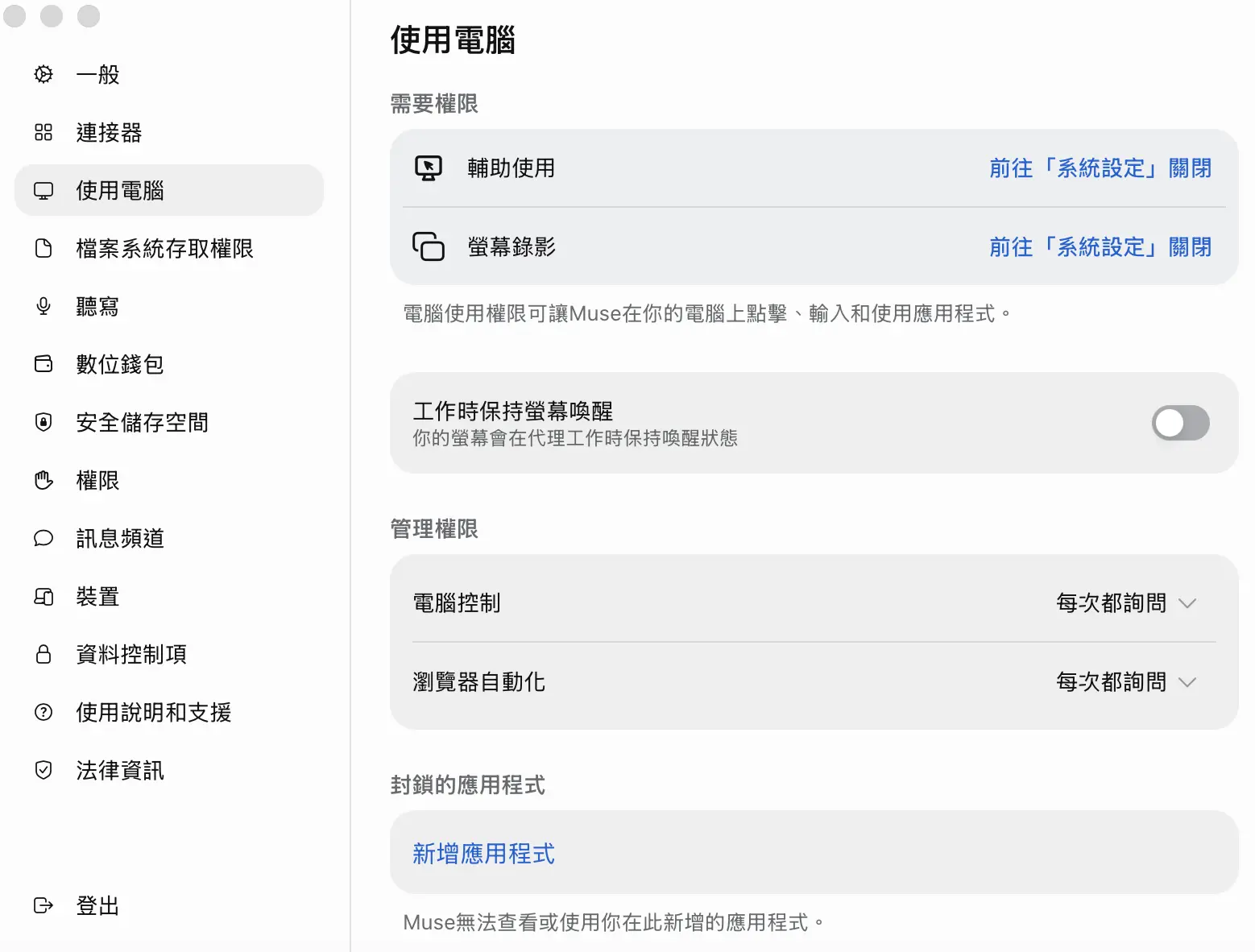1255x952 pixels.
Task: Click the cursor-screen icon next to 輔助使用
Action: (429, 168)
